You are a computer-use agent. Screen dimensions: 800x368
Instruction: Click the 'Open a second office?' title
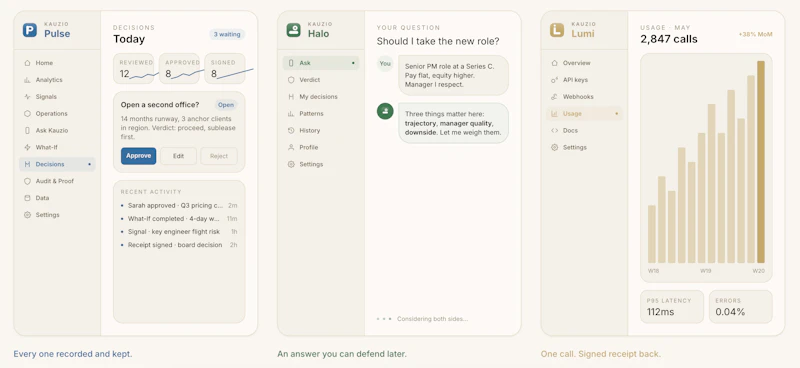pos(160,105)
